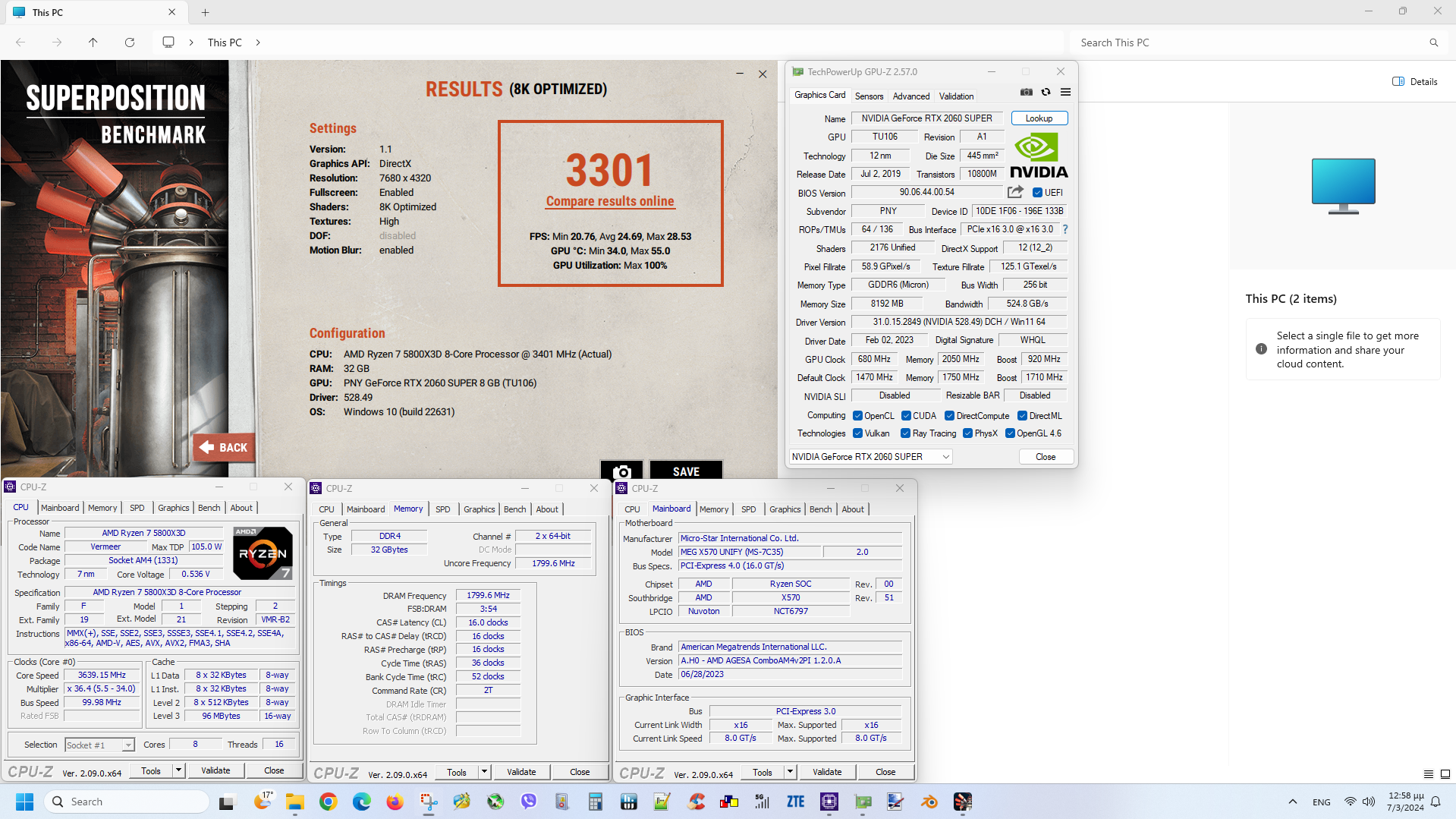Open Blender from the taskbar

(x=929, y=802)
